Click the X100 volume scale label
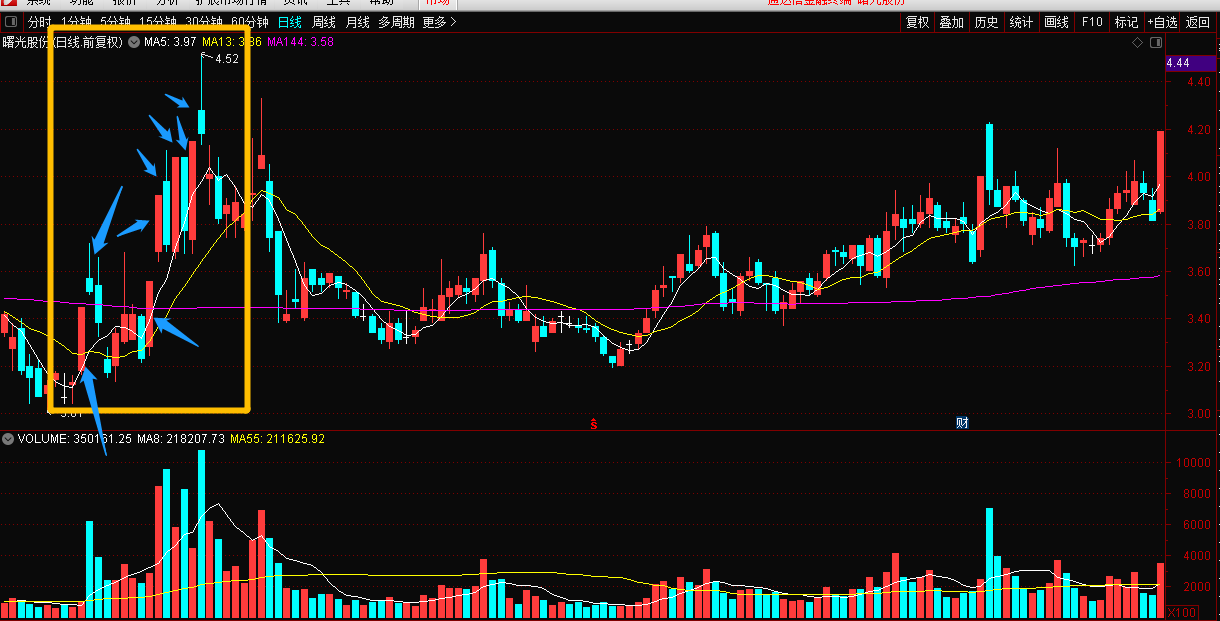Image resolution: width=1220 pixels, height=621 pixels. (x=1181, y=612)
